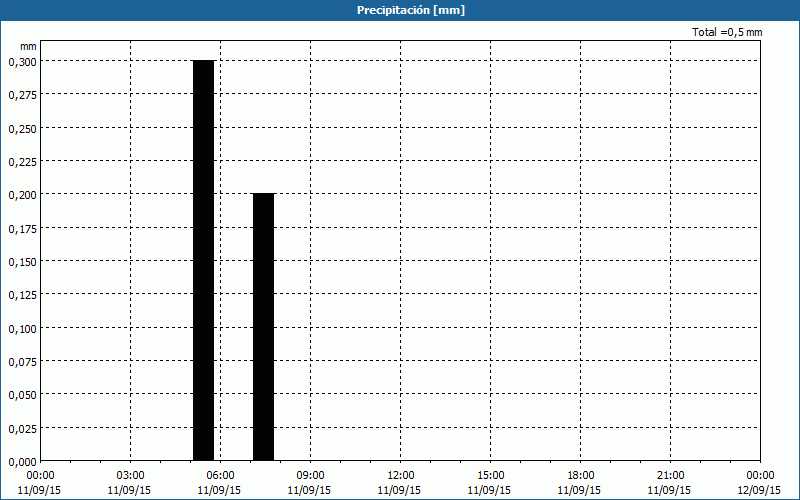Viewport: 800px width, 500px height.
Task: Select the tall 0,300 mm precipitation bar
Action: 204,261
